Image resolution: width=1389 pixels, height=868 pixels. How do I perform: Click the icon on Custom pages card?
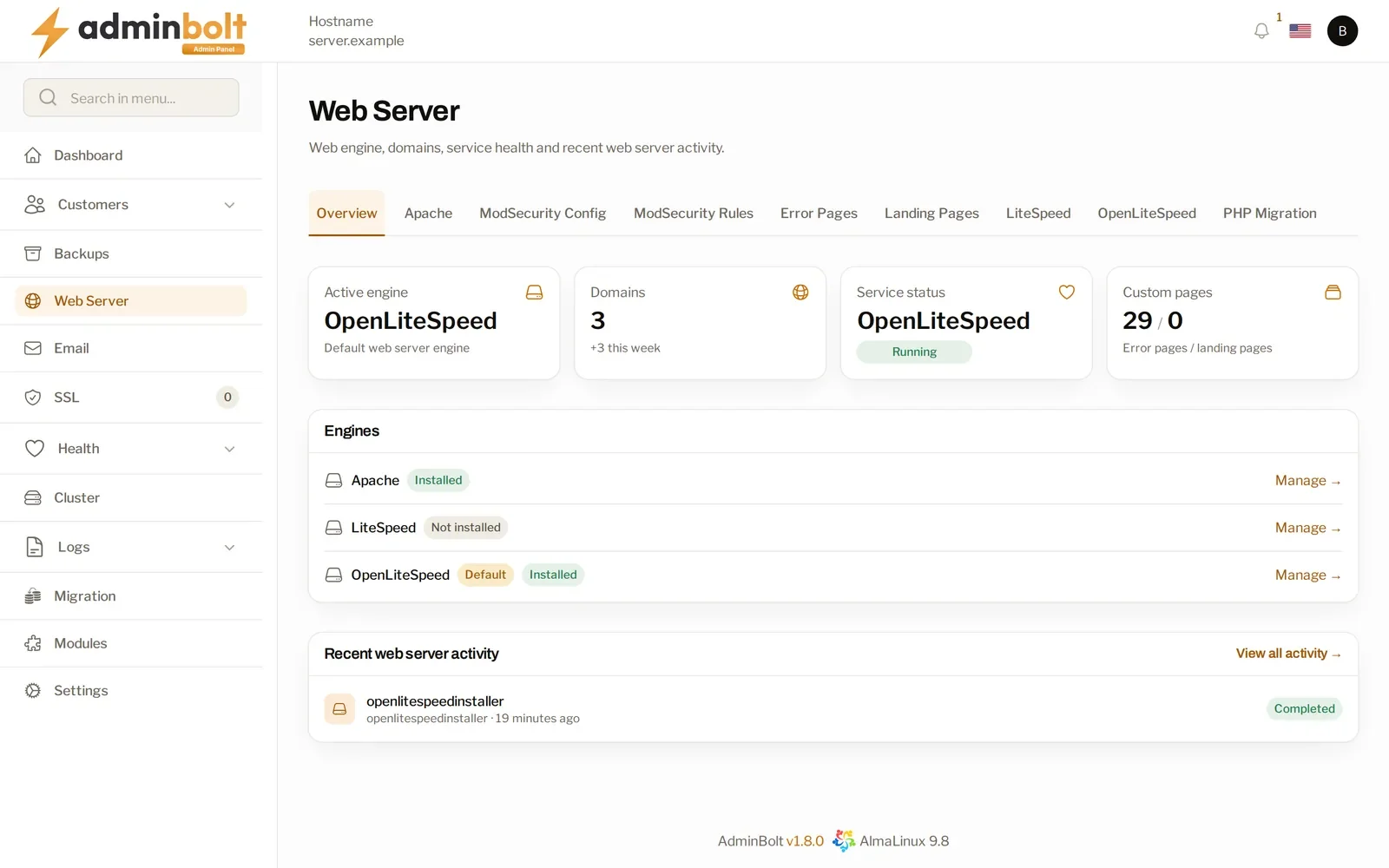coord(1333,293)
